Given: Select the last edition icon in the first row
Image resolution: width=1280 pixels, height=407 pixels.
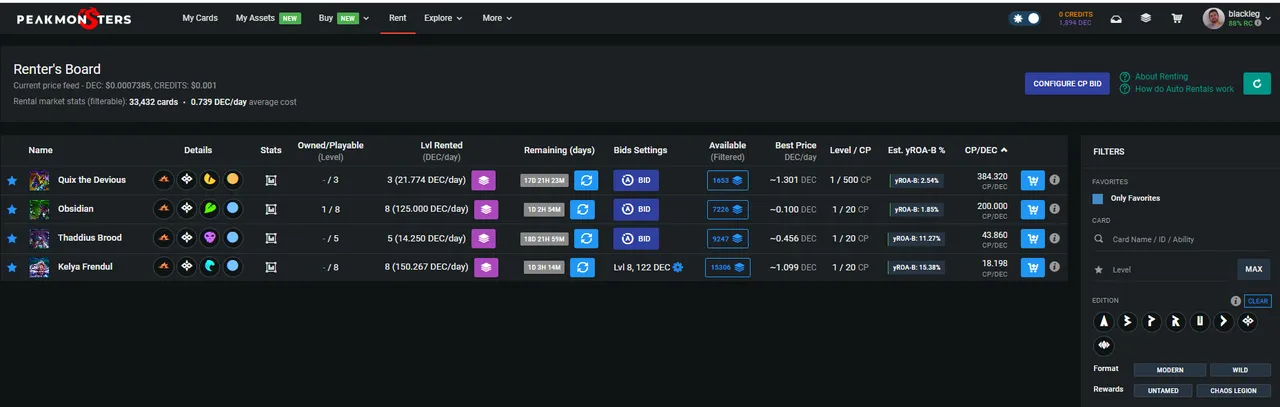Looking at the screenshot, I should click(x=1247, y=321).
